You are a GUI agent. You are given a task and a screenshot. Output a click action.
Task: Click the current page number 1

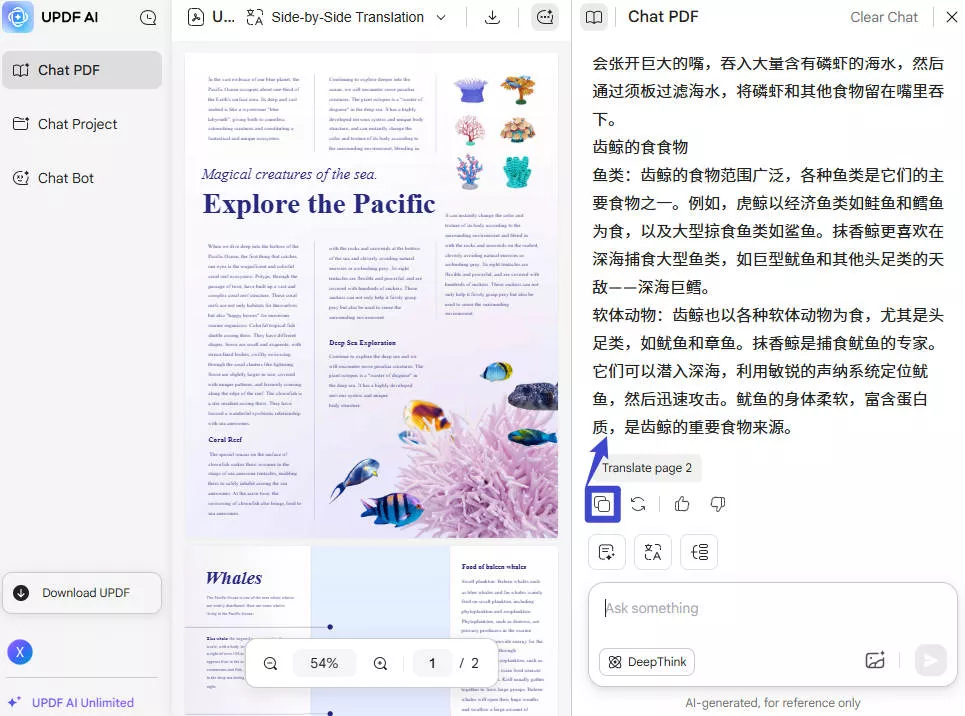coord(432,663)
